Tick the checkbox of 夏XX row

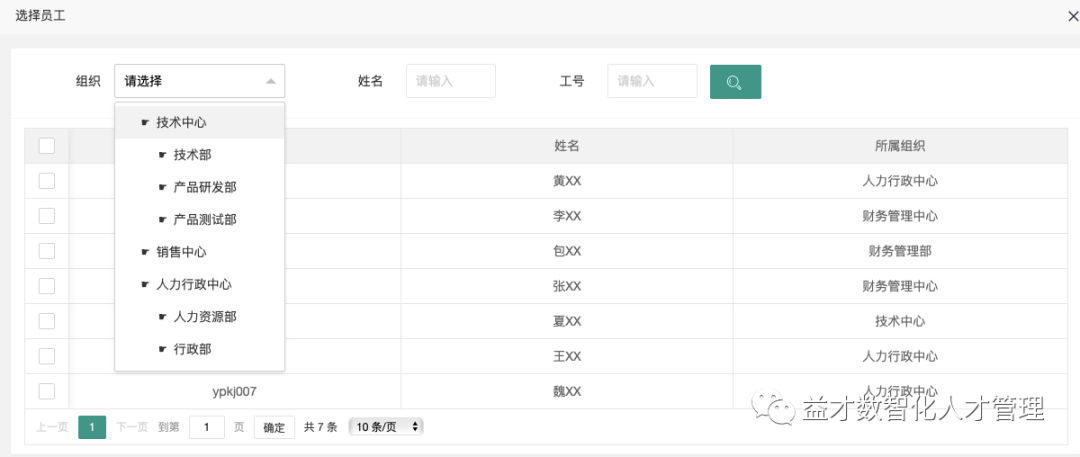tap(47, 321)
